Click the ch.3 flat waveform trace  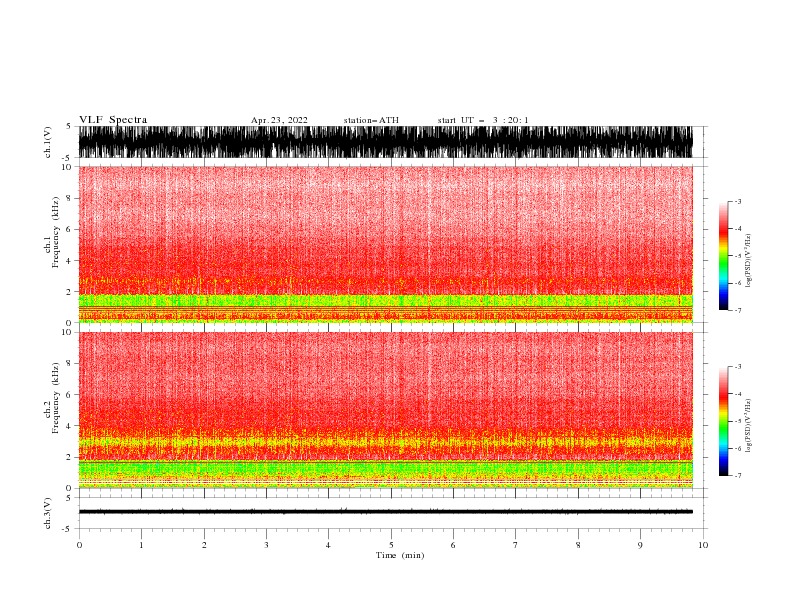[x=385, y=512]
